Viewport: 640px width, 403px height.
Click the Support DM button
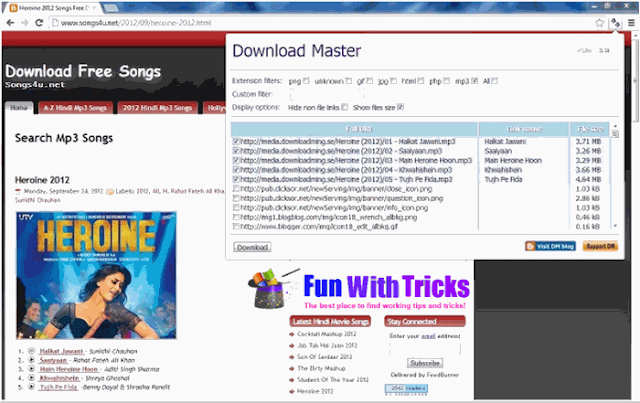[600, 246]
